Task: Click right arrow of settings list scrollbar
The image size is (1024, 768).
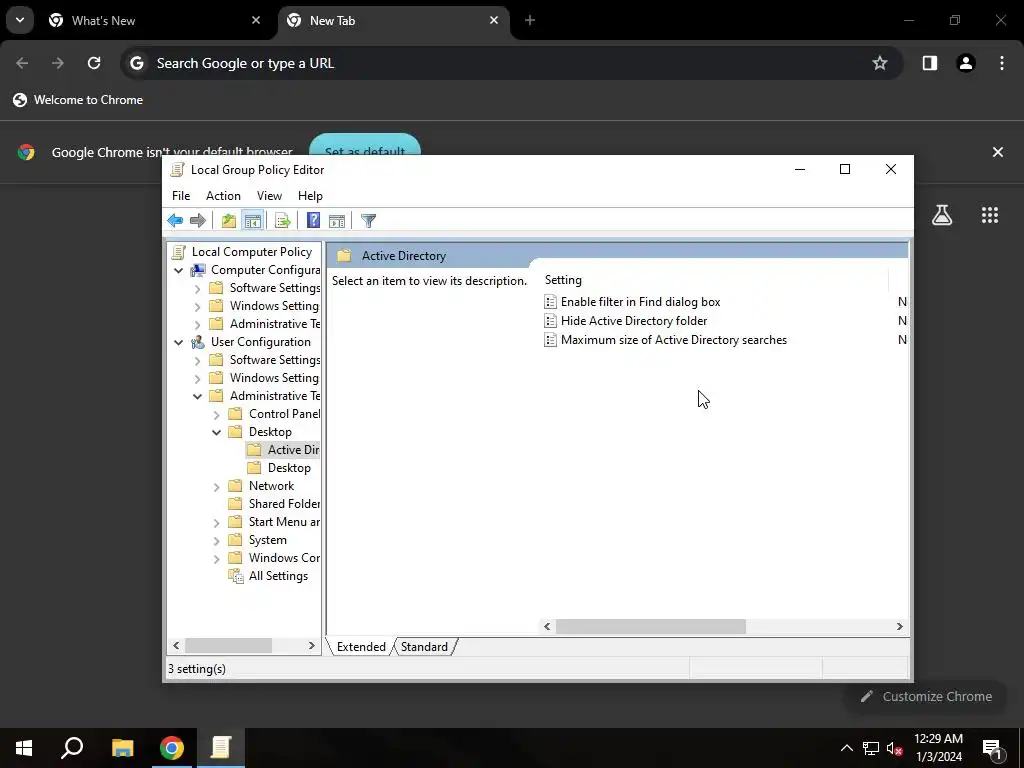Action: point(899,626)
